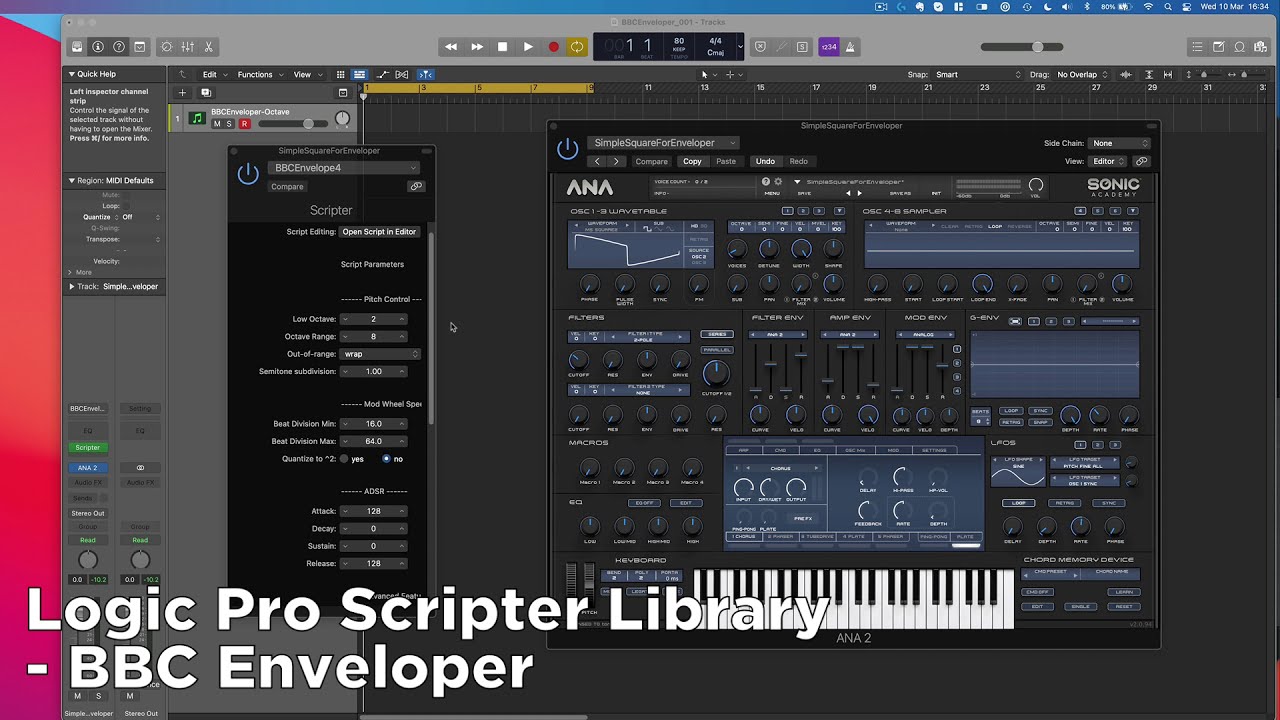Collapse the Region MIDI Defaults section
Screen dimensions: 1280x720
tap(72, 180)
